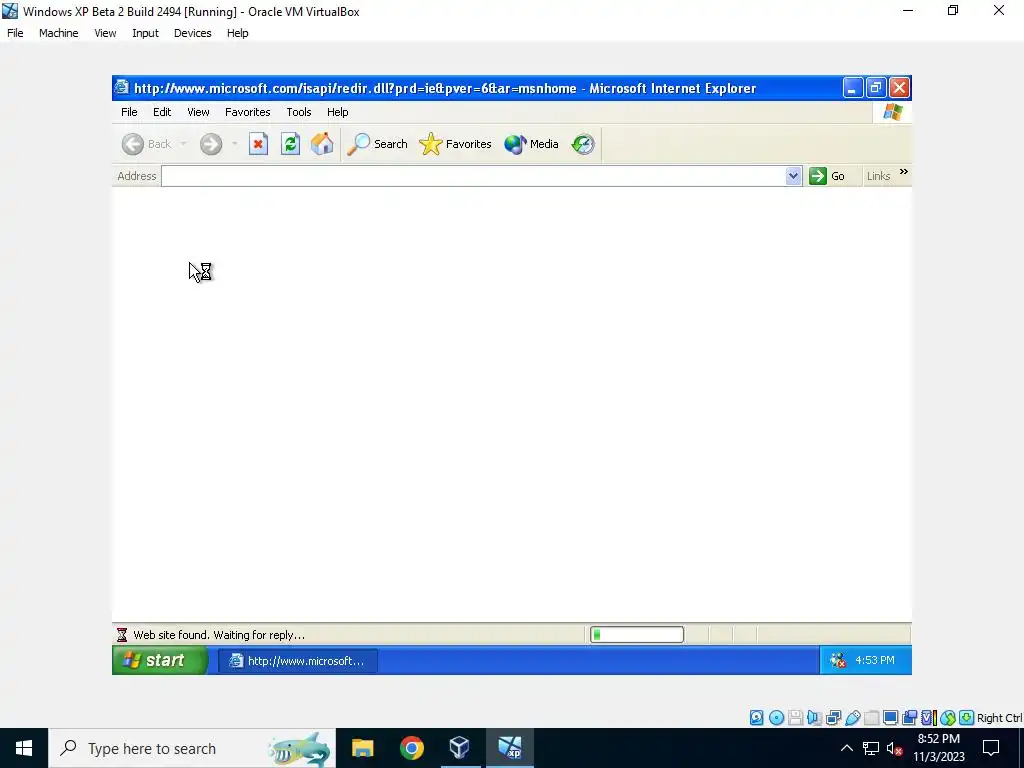Open the Internet Explorer File menu

pos(129,112)
